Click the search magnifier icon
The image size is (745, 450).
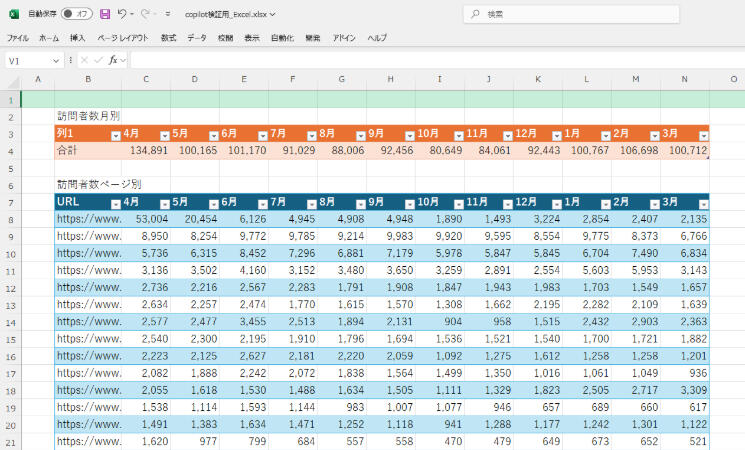(475, 14)
